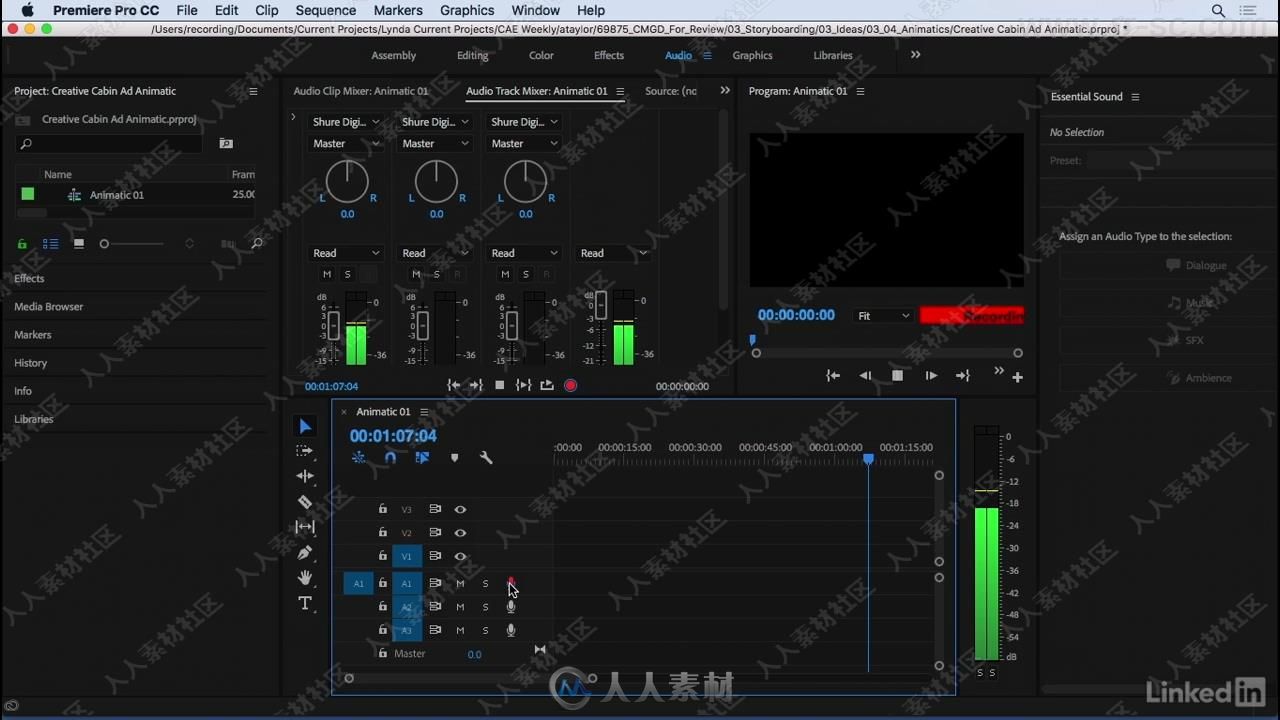
Task: Click Play In to Out in Audio Track Mixer
Action: click(x=523, y=385)
